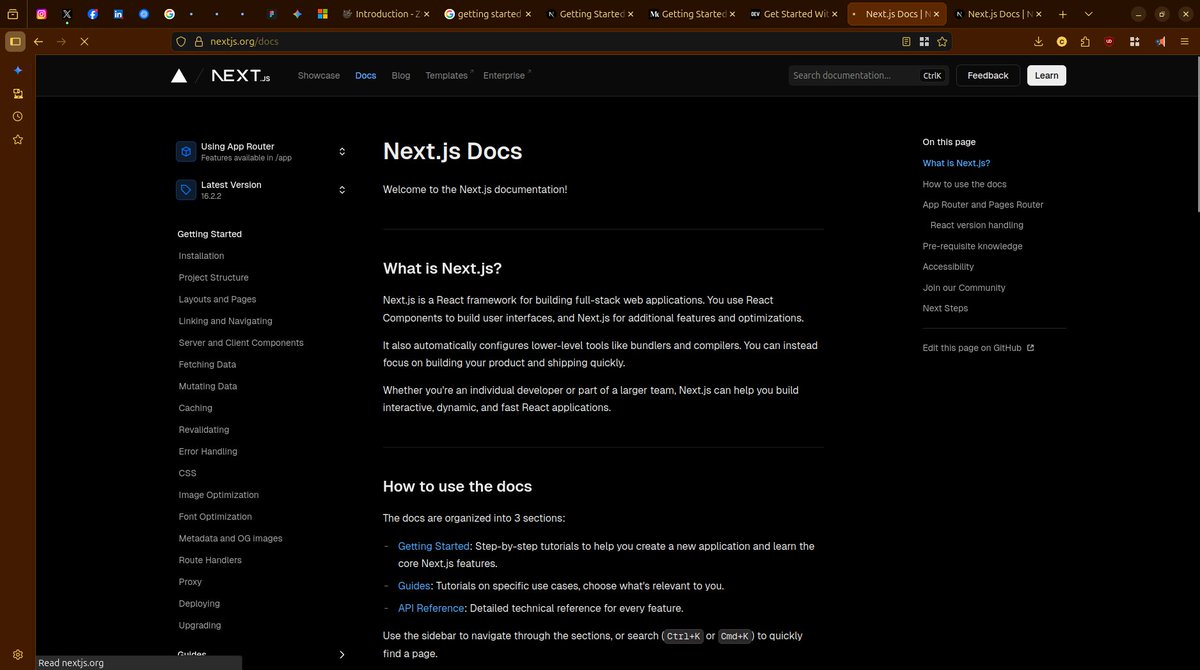Image resolution: width=1200 pixels, height=670 pixels.
Task: Click the Next.js logo
Action: tap(240, 75)
